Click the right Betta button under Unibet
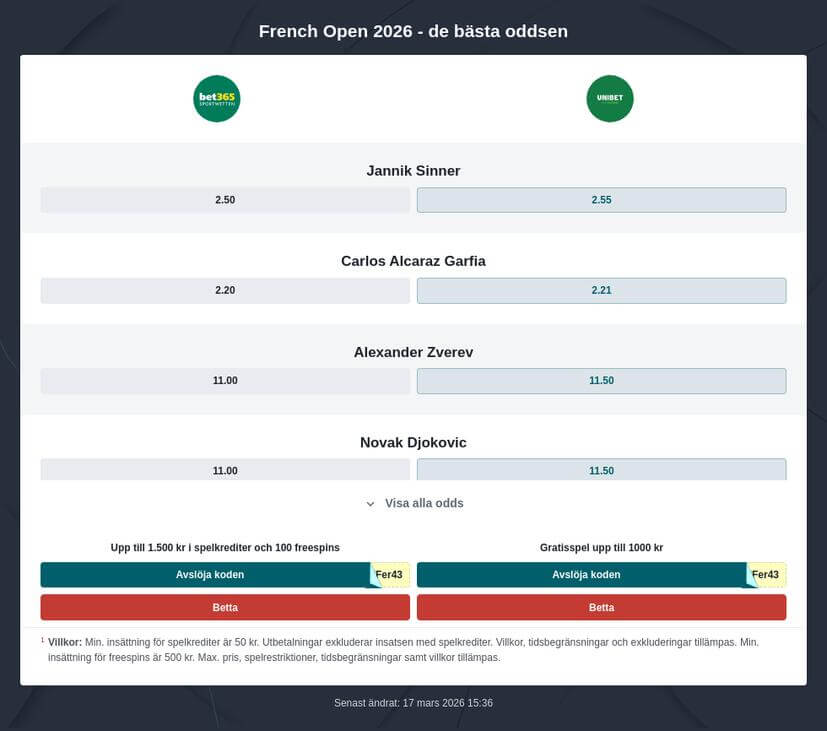Viewport: 827px width, 731px height. click(x=601, y=607)
